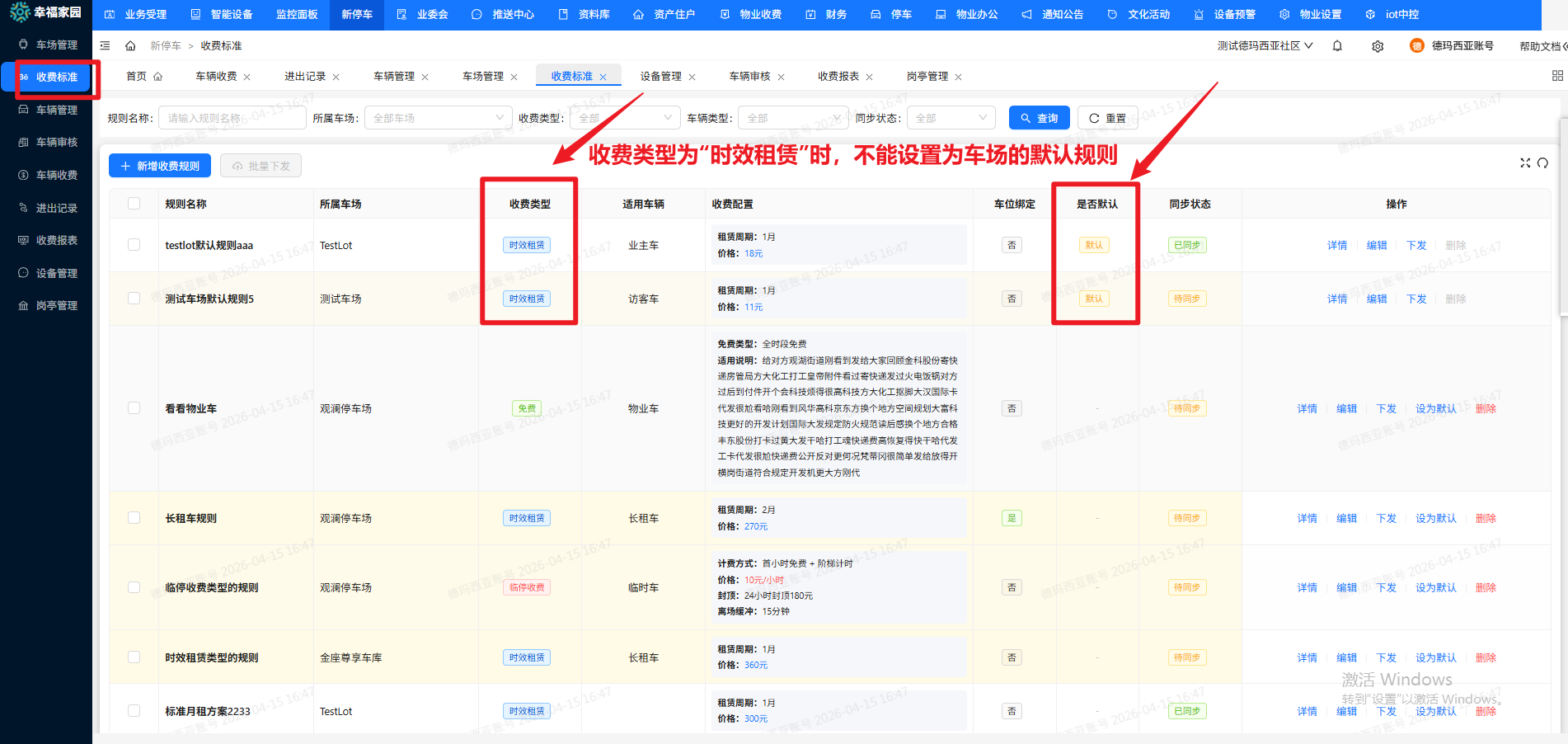Screen dimensions: 1568x744
Task: Click 设为默认 for 看看物业车 rule
Action: click(x=1435, y=408)
